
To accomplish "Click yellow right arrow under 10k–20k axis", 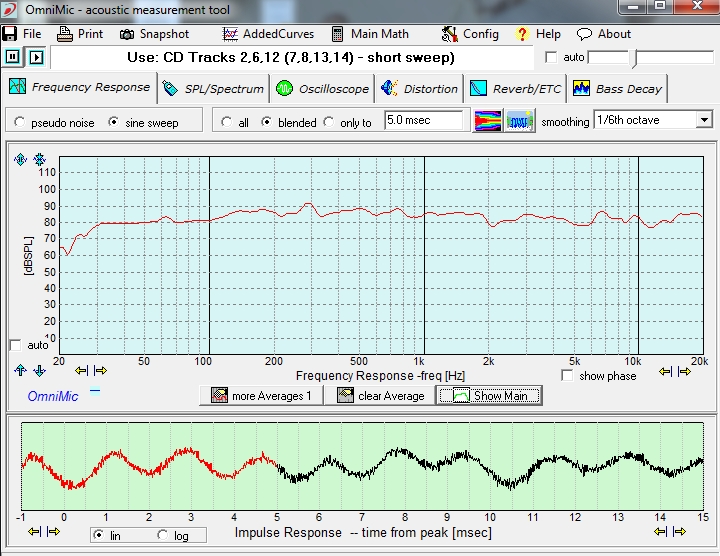I will click(684, 371).
